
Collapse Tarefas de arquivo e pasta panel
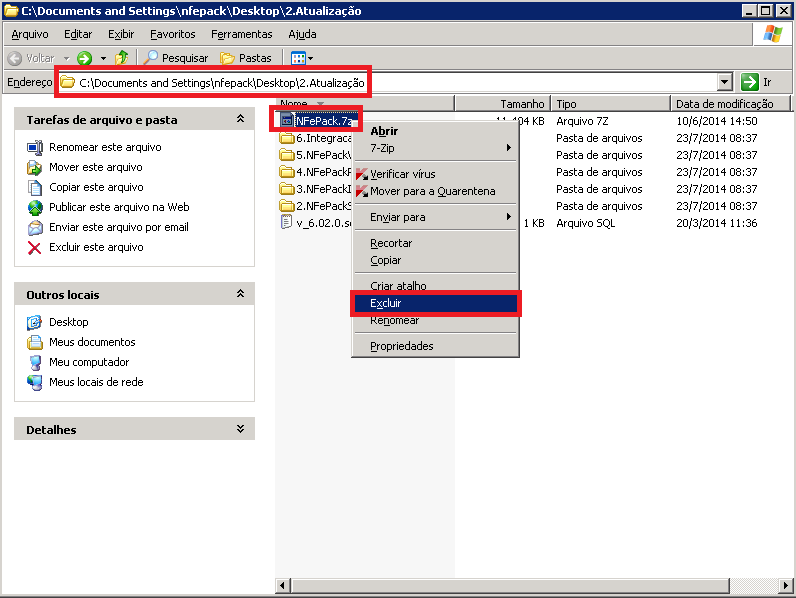[240, 119]
